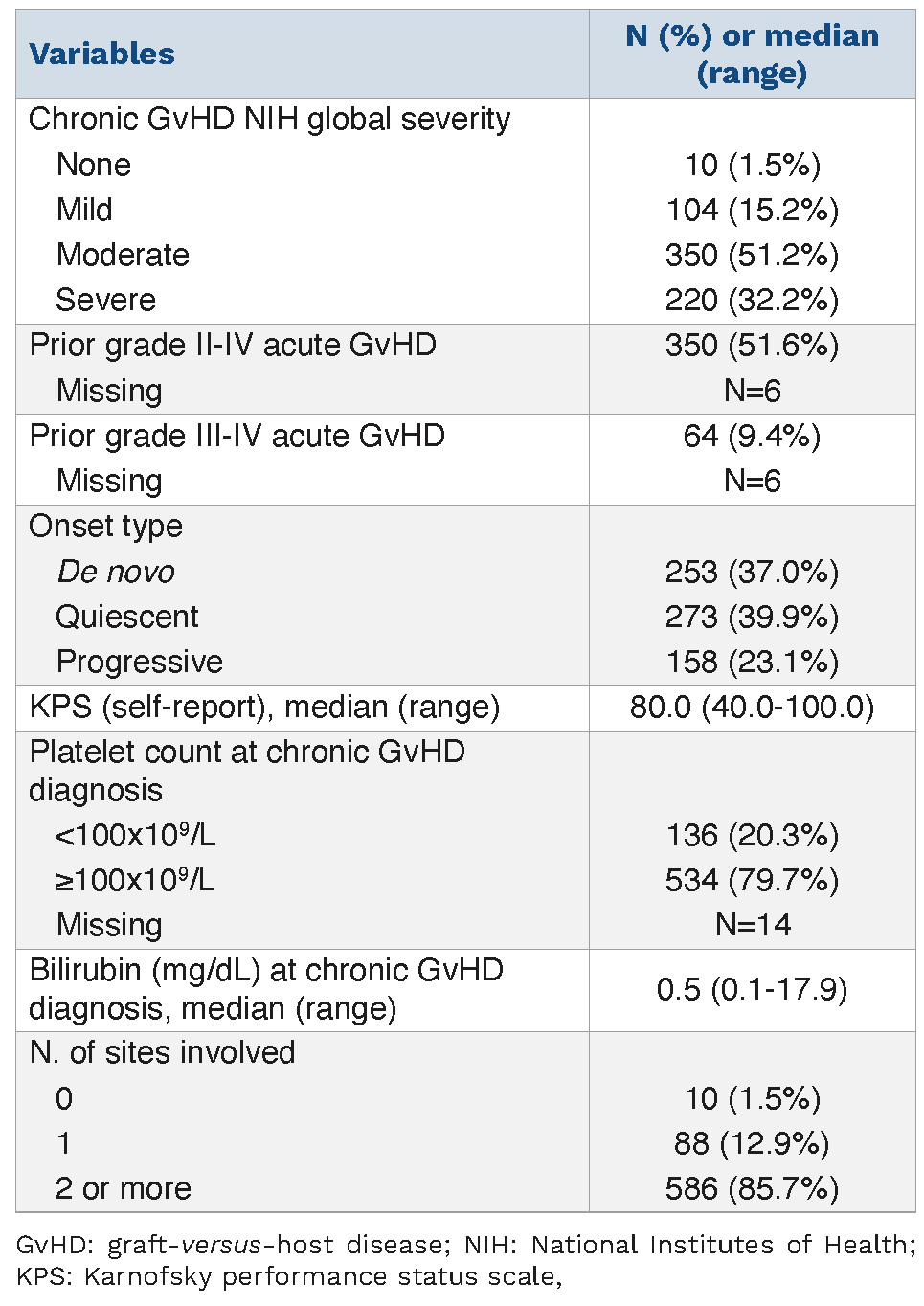Click the "N. of sites involved" label
Viewport: 924px width, 1306px height.
click(x=162, y=1052)
